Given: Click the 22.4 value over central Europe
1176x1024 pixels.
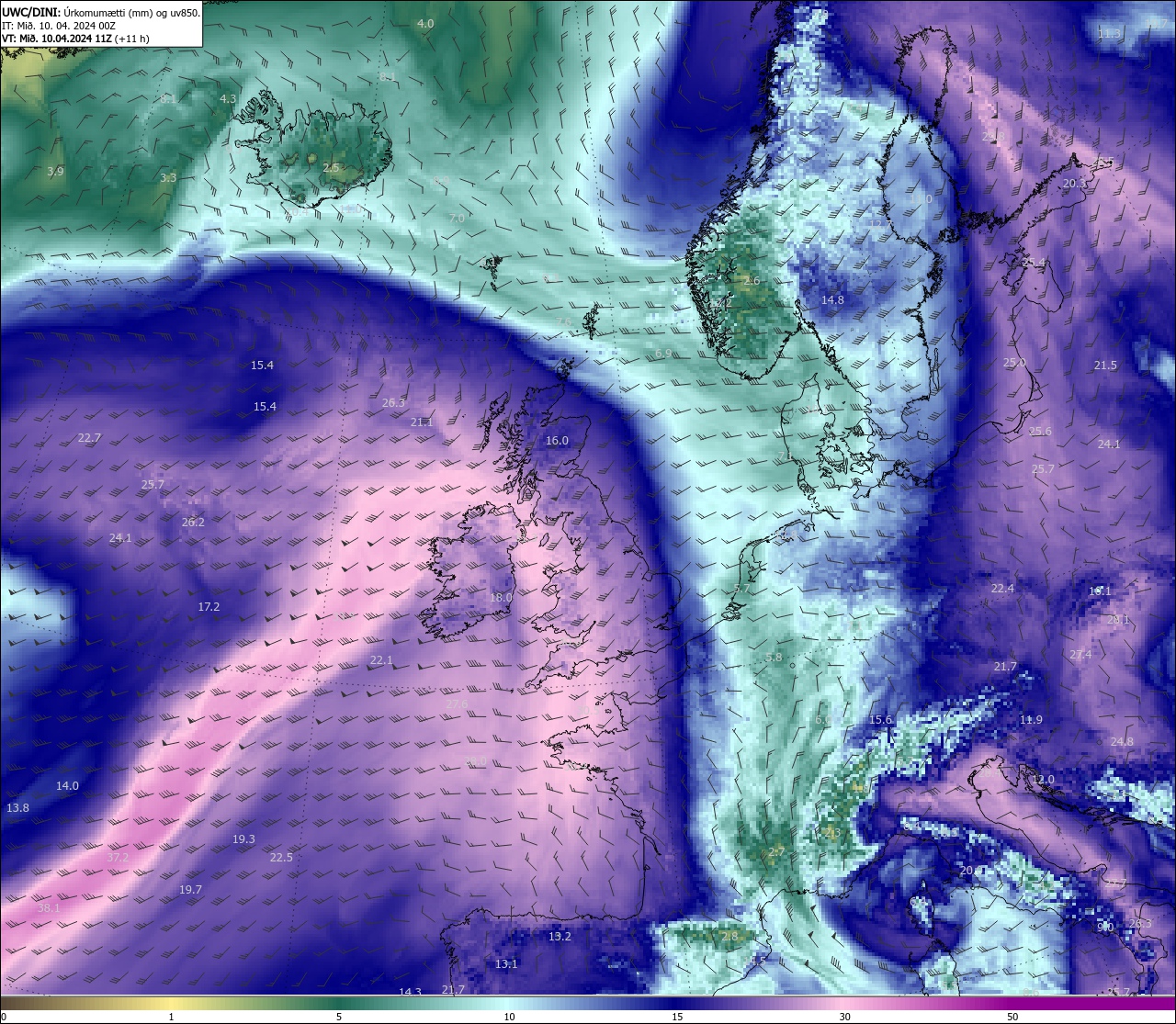Looking at the screenshot, I should [x=1002, y=589].
